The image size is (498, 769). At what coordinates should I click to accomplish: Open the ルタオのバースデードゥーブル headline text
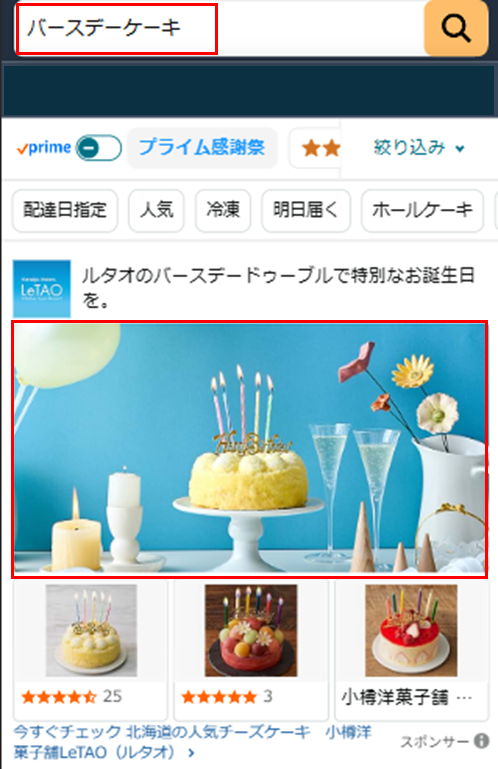(278, 287)
